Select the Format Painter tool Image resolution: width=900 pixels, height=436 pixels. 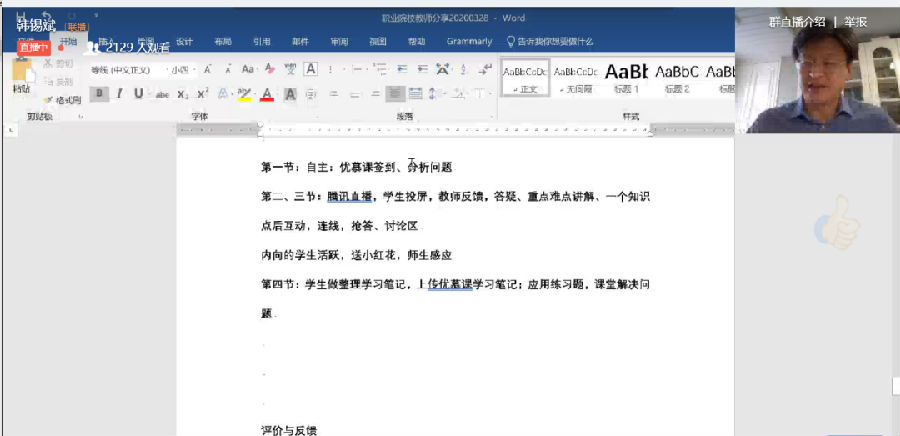click(x=62, y=100)
